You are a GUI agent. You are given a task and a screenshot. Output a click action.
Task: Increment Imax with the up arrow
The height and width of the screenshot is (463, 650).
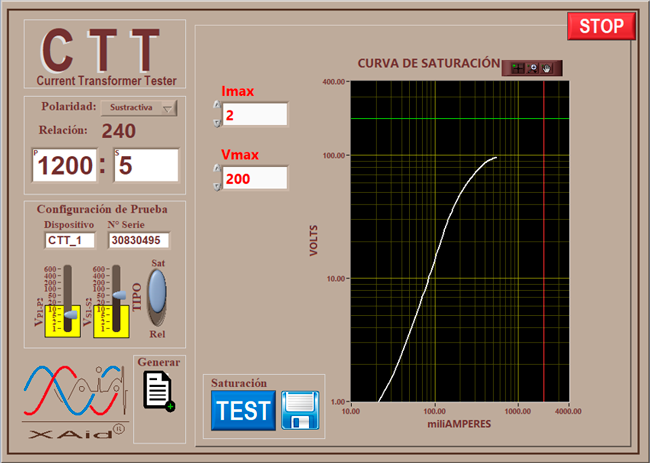click(x=217, y=105)
